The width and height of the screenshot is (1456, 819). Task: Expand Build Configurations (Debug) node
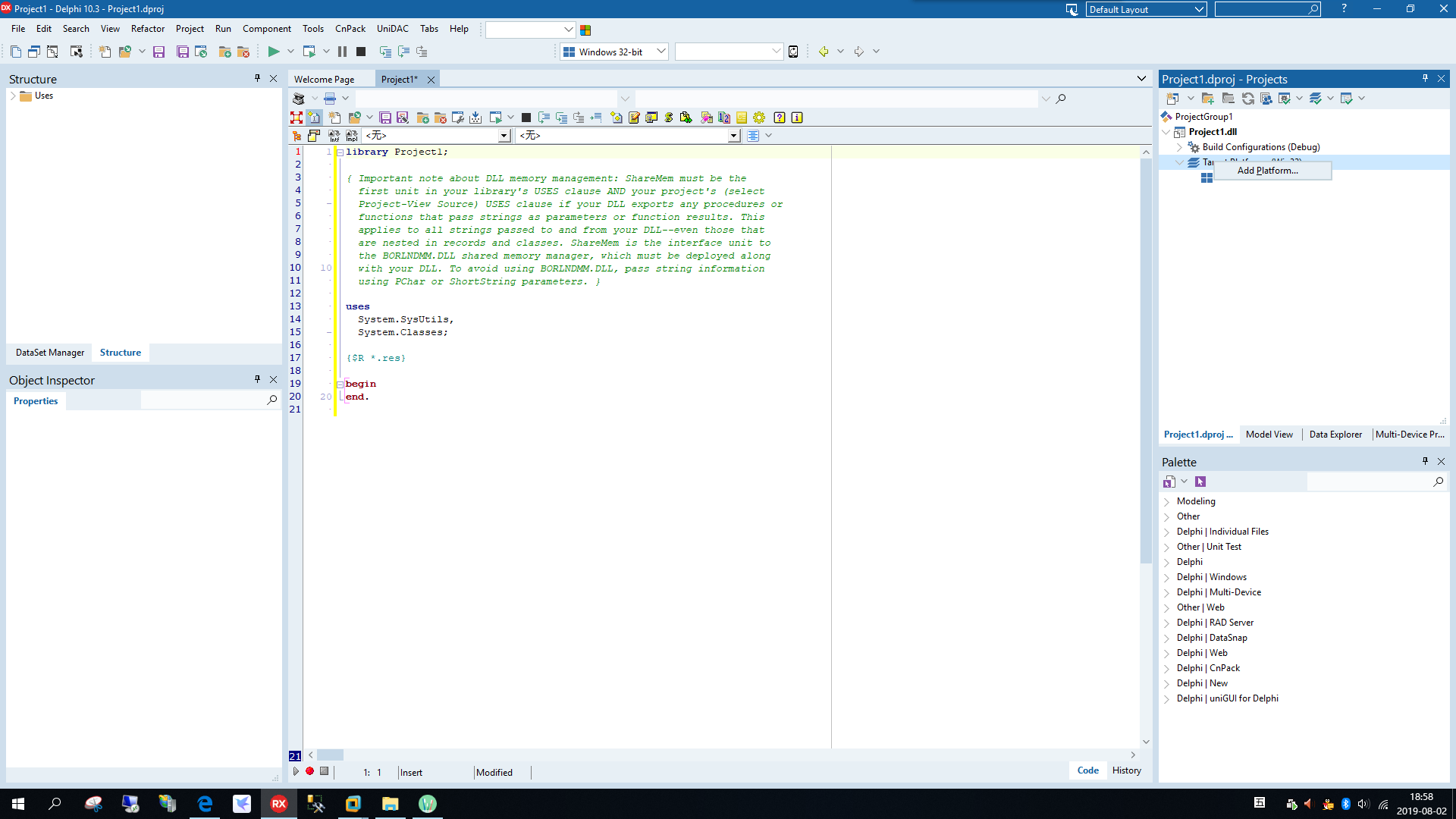click(1179, 147)
